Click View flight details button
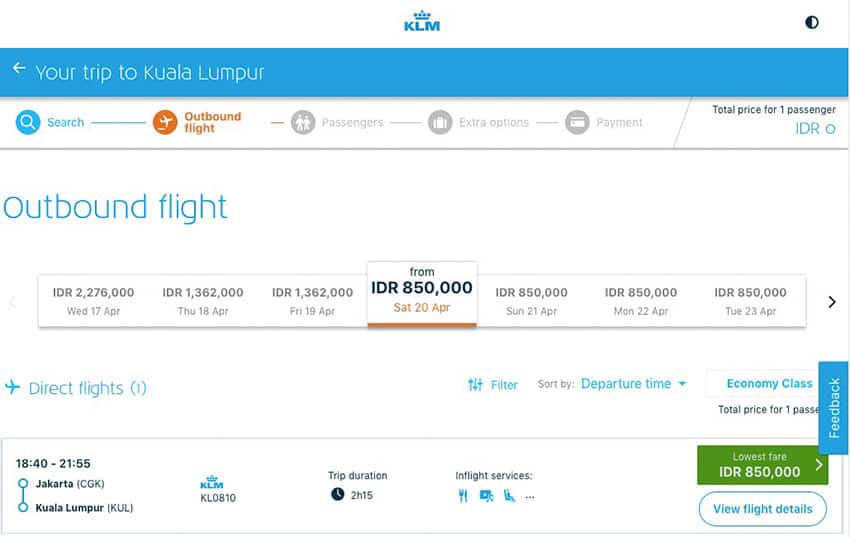Image resolution: width=850 pixels, height=537 pixels. pos(763,509)
